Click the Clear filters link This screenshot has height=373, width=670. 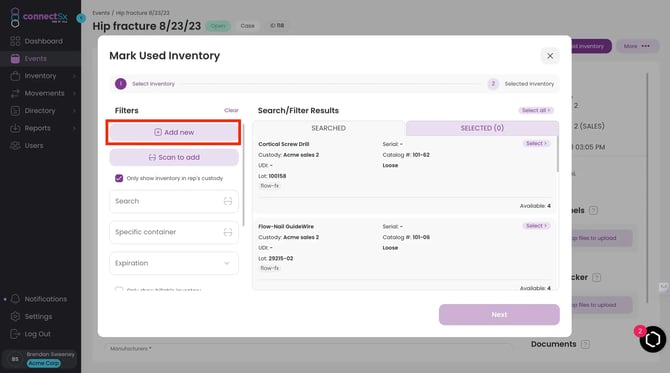click(231, 110)
